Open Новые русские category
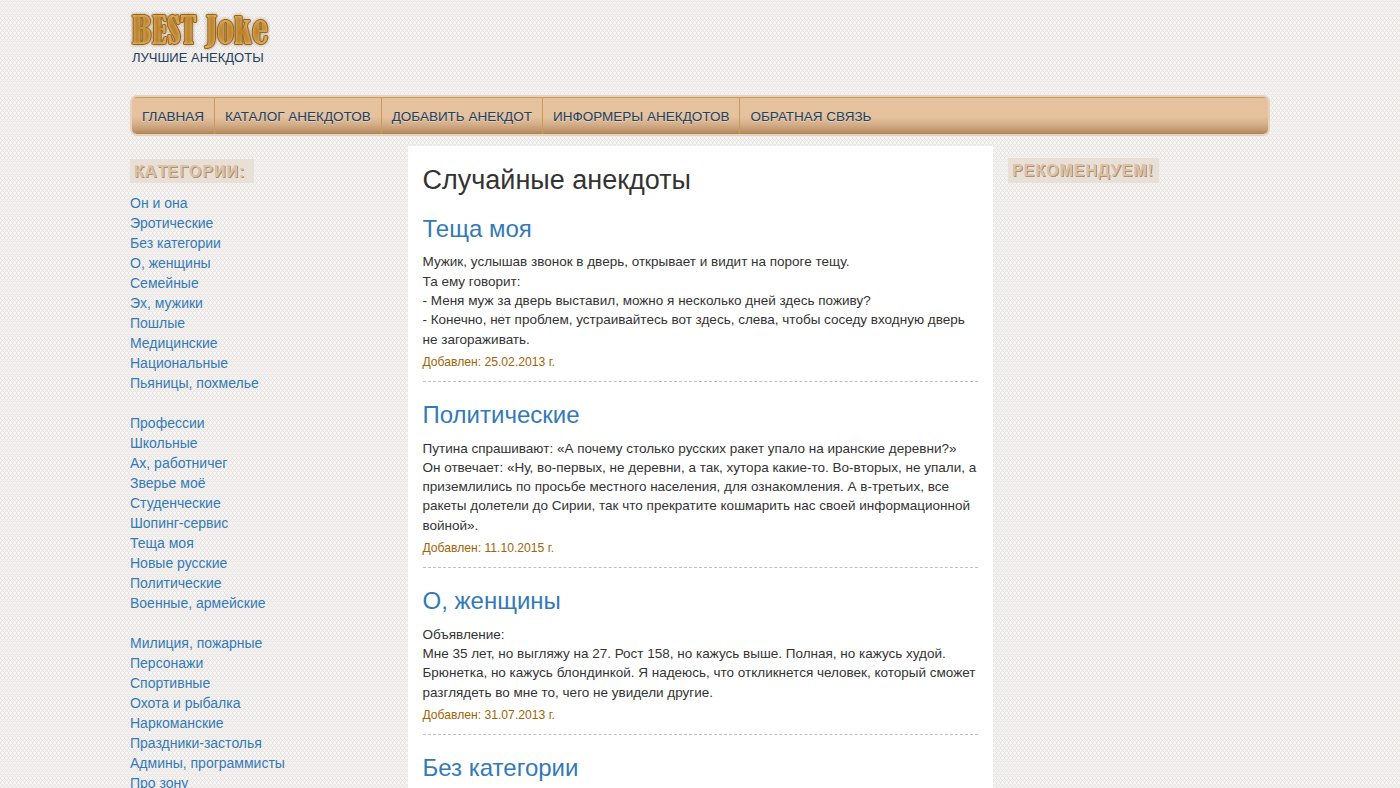This screenshot has height=788, width=1400. 179,563
